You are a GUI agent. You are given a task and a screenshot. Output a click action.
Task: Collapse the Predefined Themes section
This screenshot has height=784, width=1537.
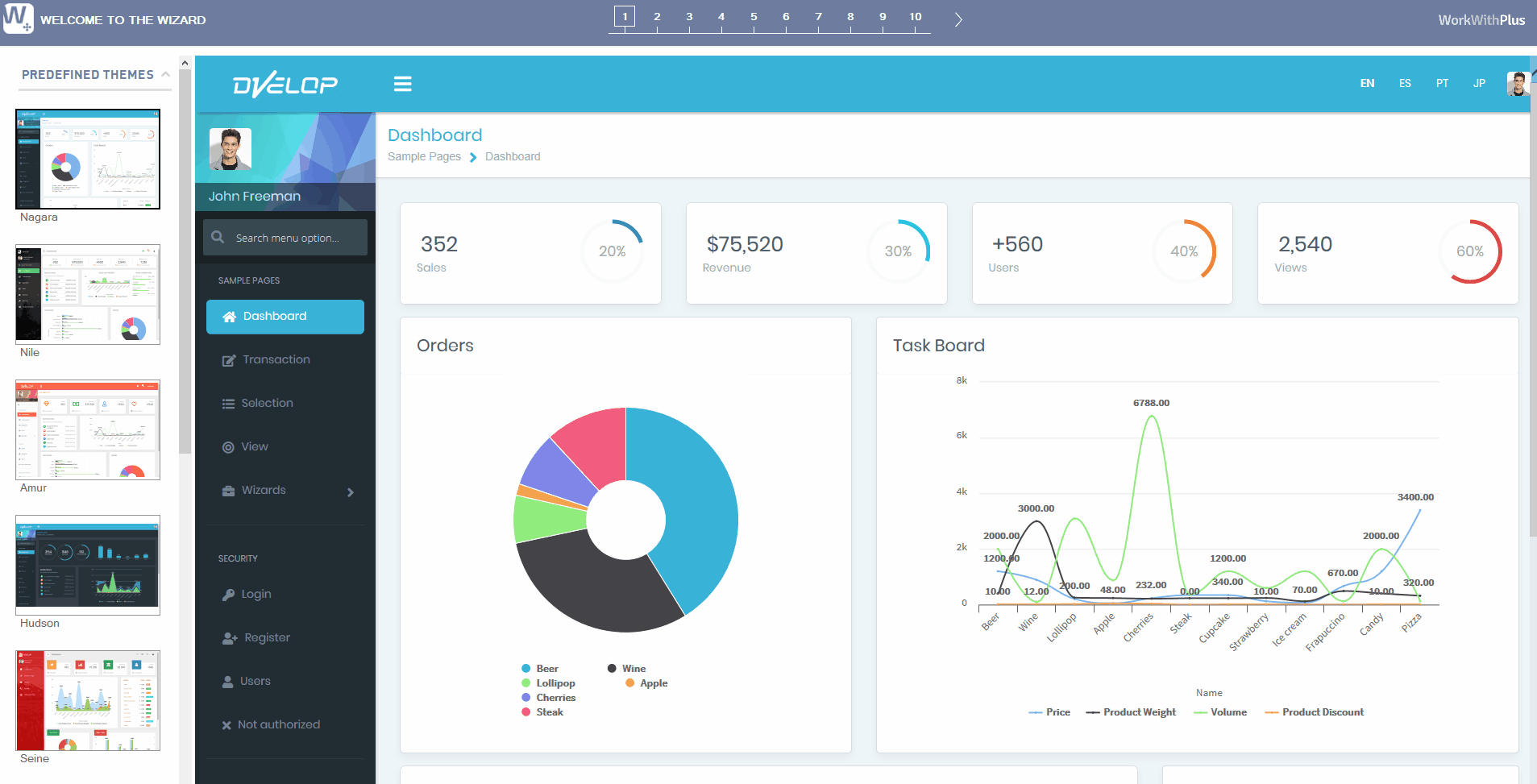pyautogui.click(x=166, y=73)
